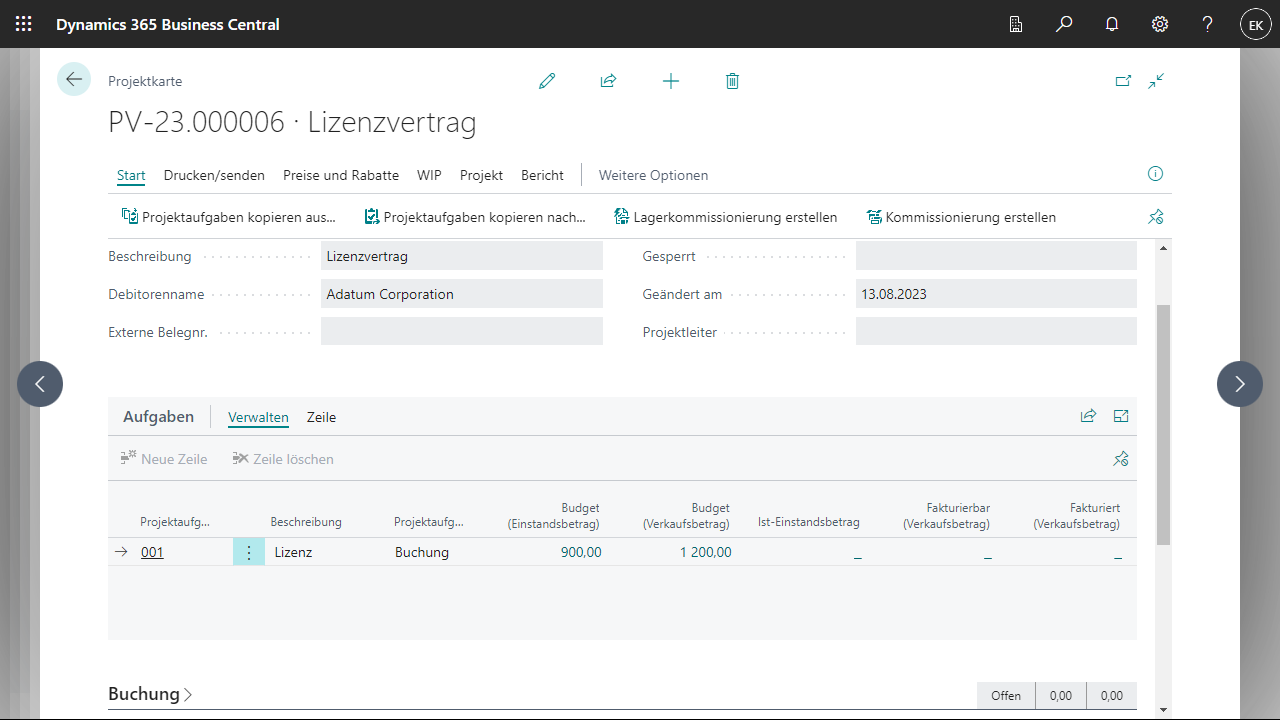Click the settings gear icon
Viewport: 1280px width, 720px height.
tap(1160, 24)
